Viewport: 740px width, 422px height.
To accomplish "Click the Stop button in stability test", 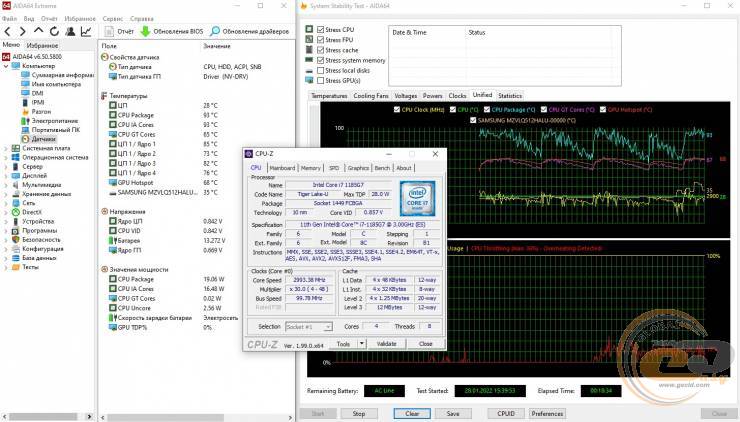I will [359, 414].
